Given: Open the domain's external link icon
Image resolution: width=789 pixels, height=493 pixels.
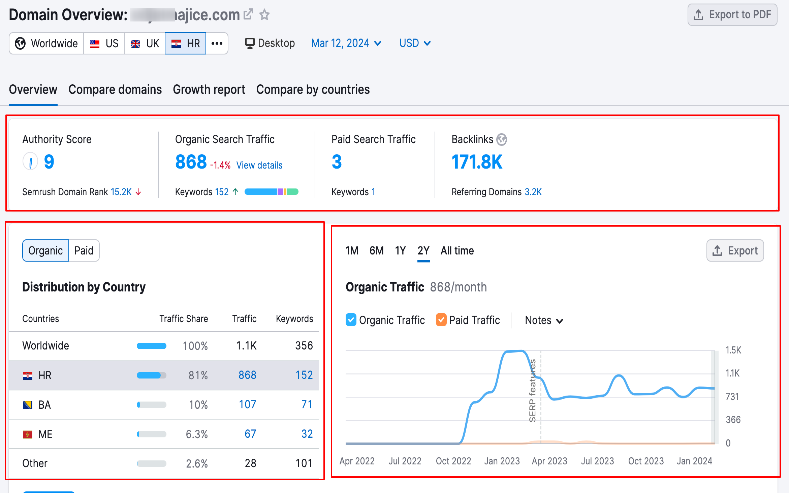Looking at the screenshot, I should 248,14.
